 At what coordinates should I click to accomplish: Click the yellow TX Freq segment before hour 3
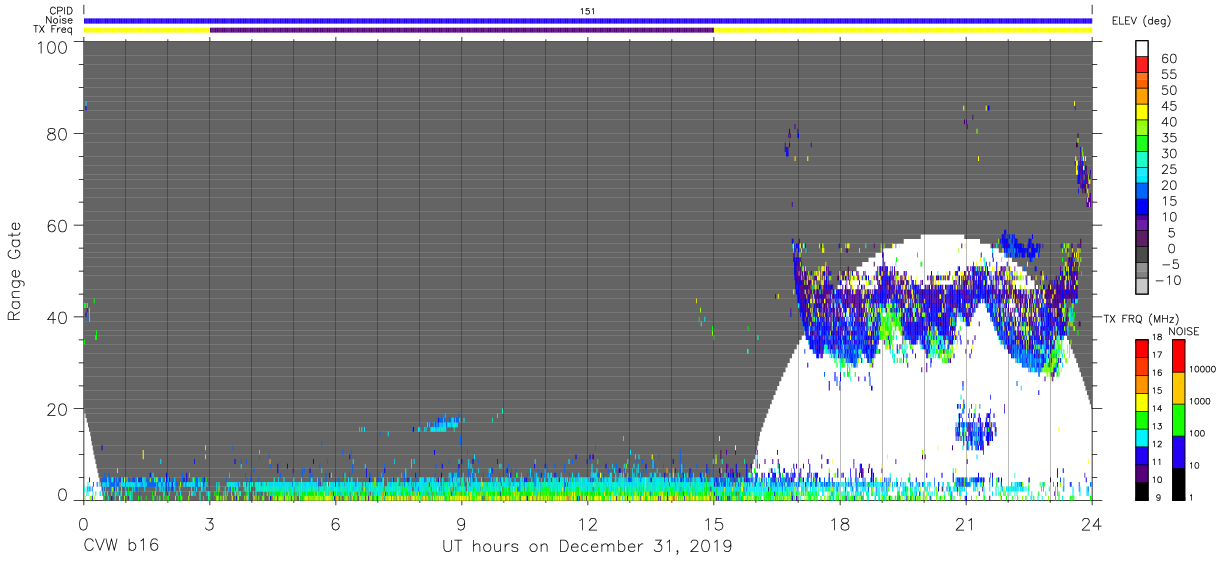[147, 30]
